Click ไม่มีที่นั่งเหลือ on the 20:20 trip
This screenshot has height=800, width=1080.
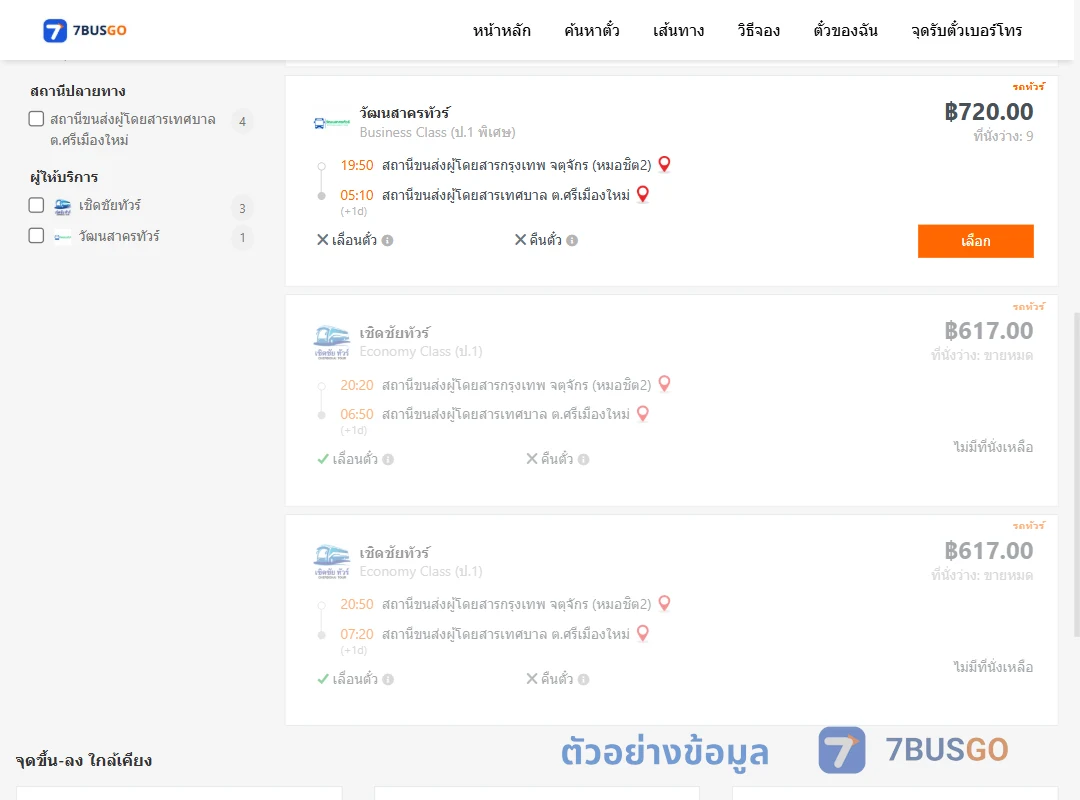(993, 447)
